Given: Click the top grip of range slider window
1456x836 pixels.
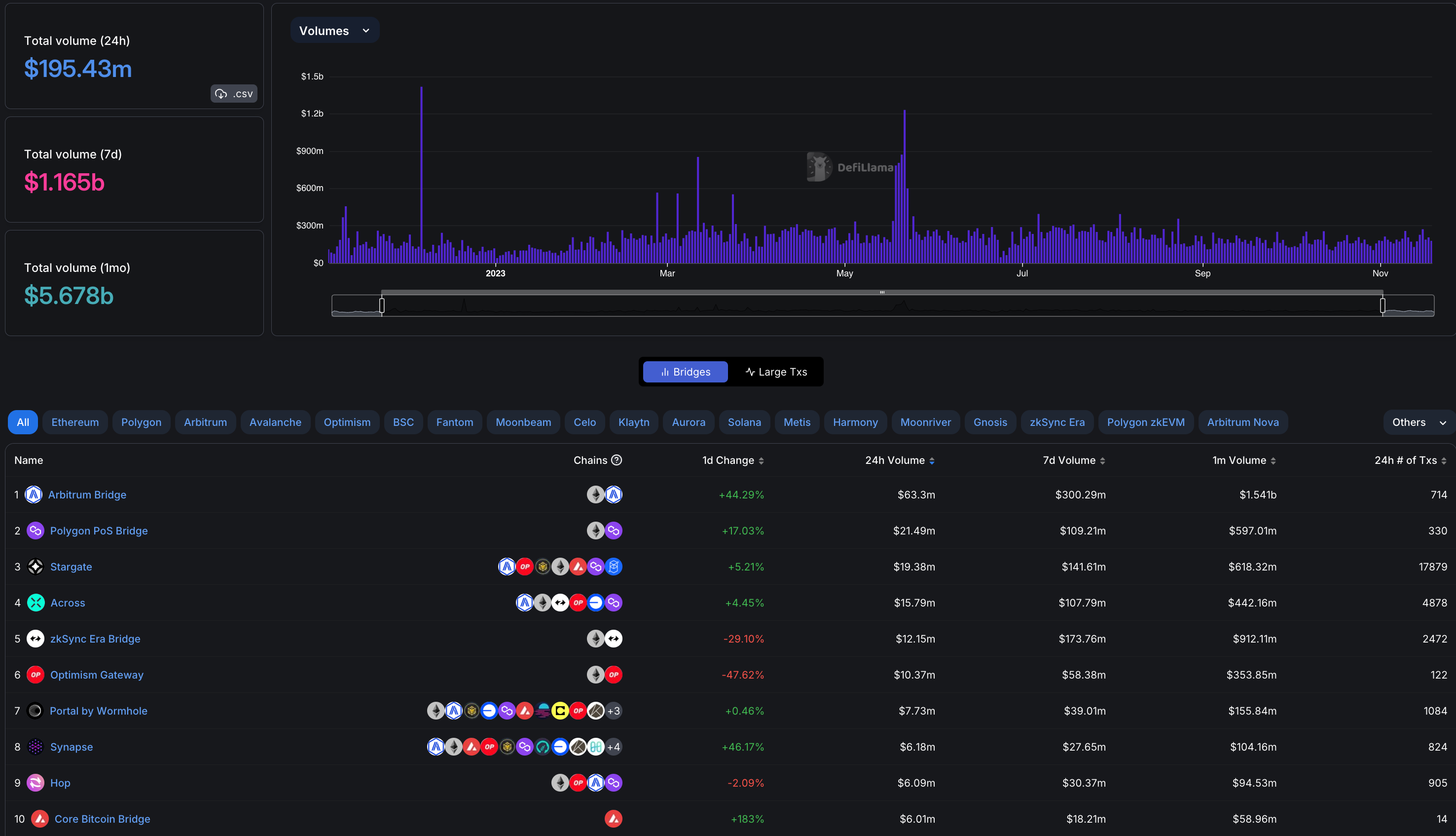Looking at the screenshot, I should coord(882,292).
